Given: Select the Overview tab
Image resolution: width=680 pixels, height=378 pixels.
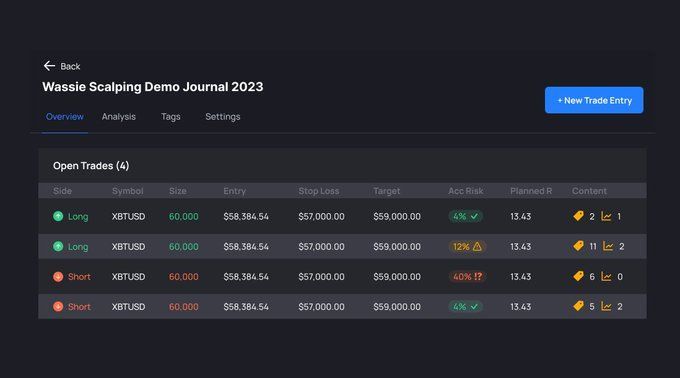Looking at the screenshot, I should coord(65,117).
